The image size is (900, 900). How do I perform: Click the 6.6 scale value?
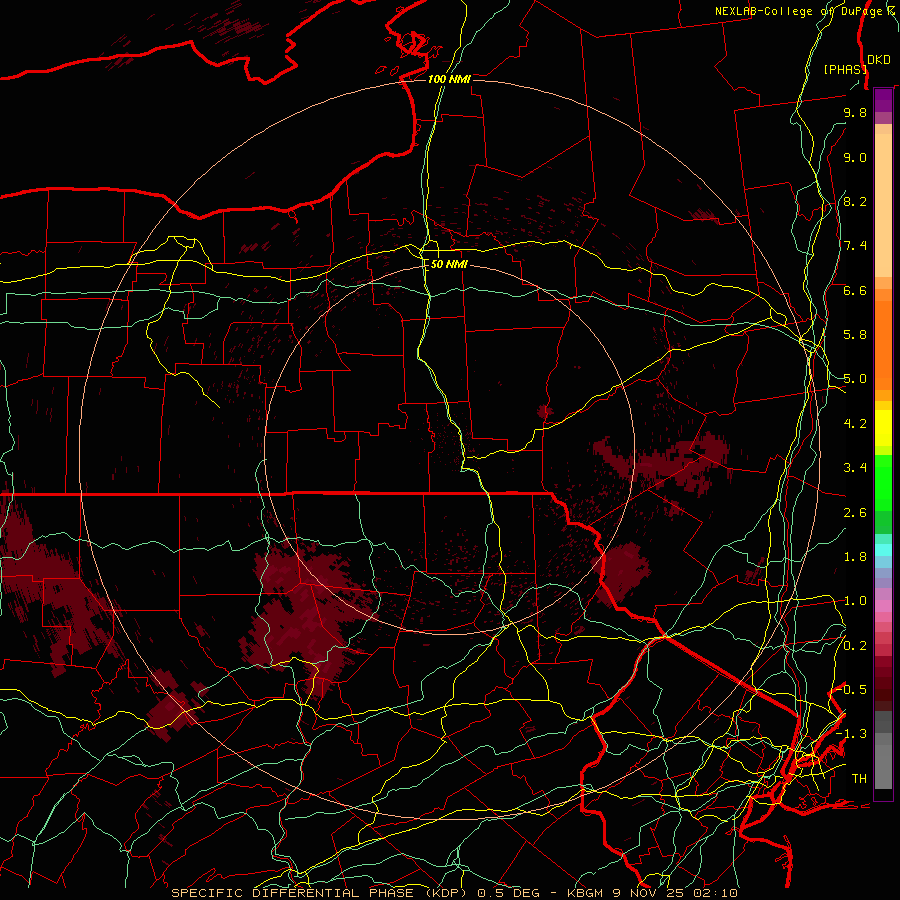pyautogui.click(x=855, y=290)
